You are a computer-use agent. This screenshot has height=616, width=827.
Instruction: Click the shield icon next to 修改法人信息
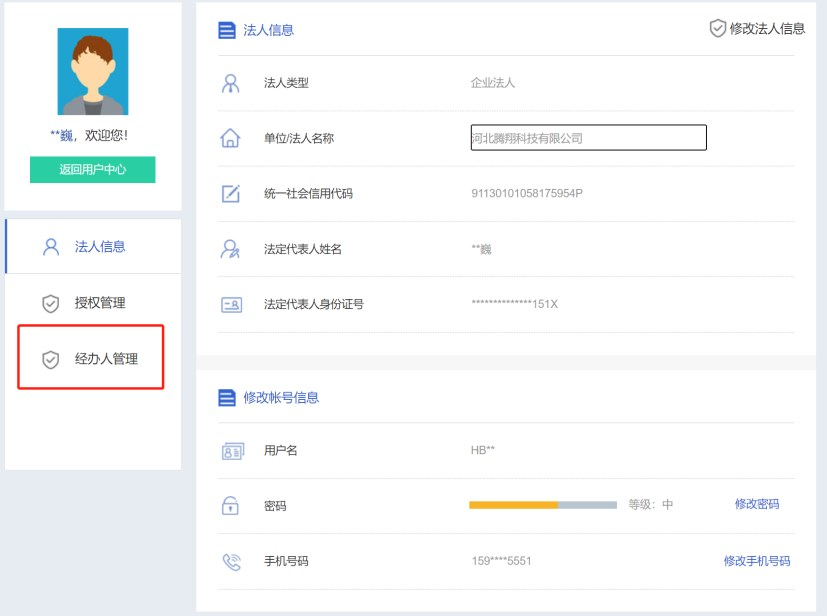[717, 29]
